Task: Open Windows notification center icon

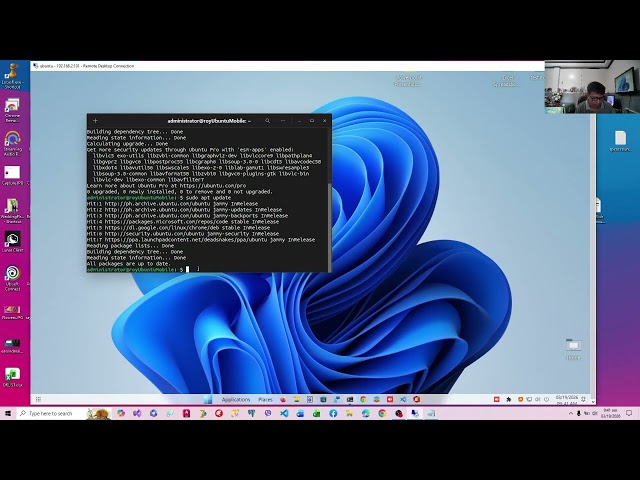Action: click(629, 413)
